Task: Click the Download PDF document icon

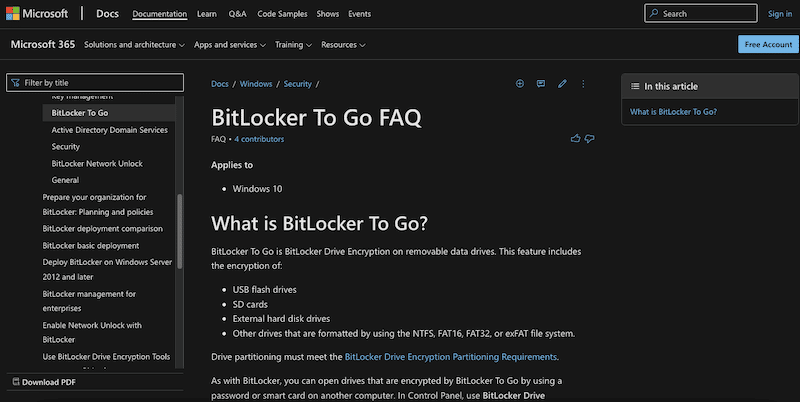Action: tap(16, 382)
